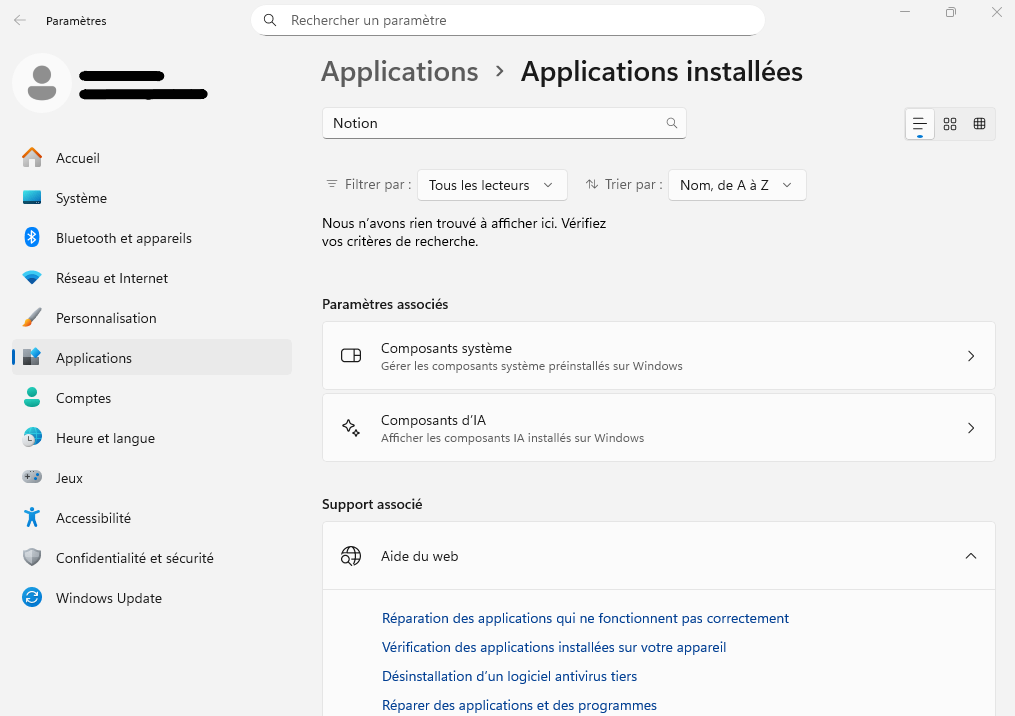Image resolution: width=1015 pixels, height=716 pixels.
Task: Open Composants système settings entry
Action: pos(658,356)
